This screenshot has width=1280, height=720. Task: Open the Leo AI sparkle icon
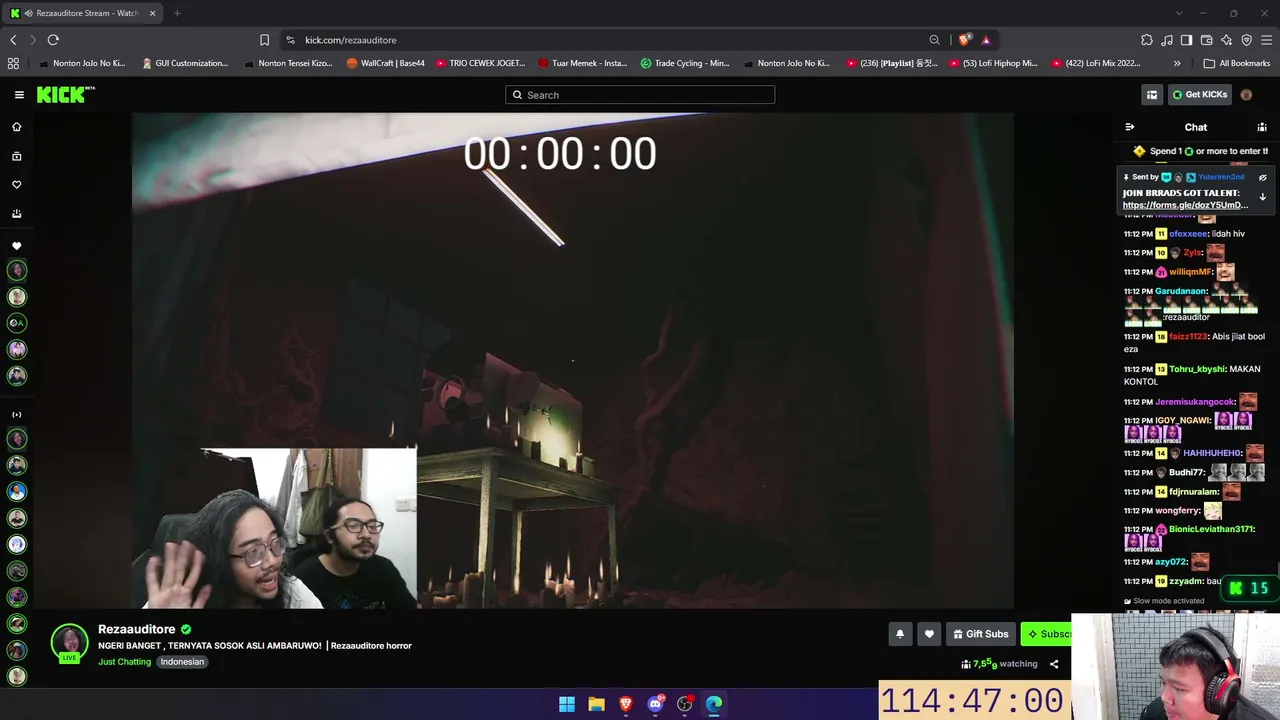click(x=1227, y=40)
